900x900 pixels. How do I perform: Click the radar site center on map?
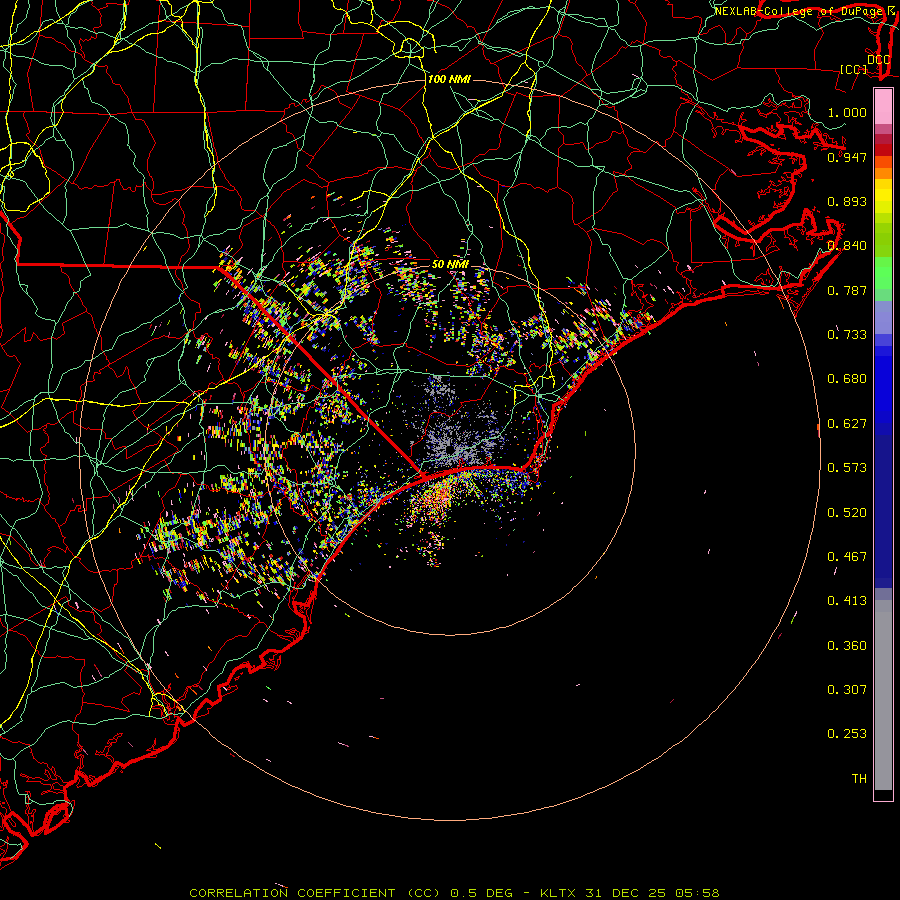(450, 449)
